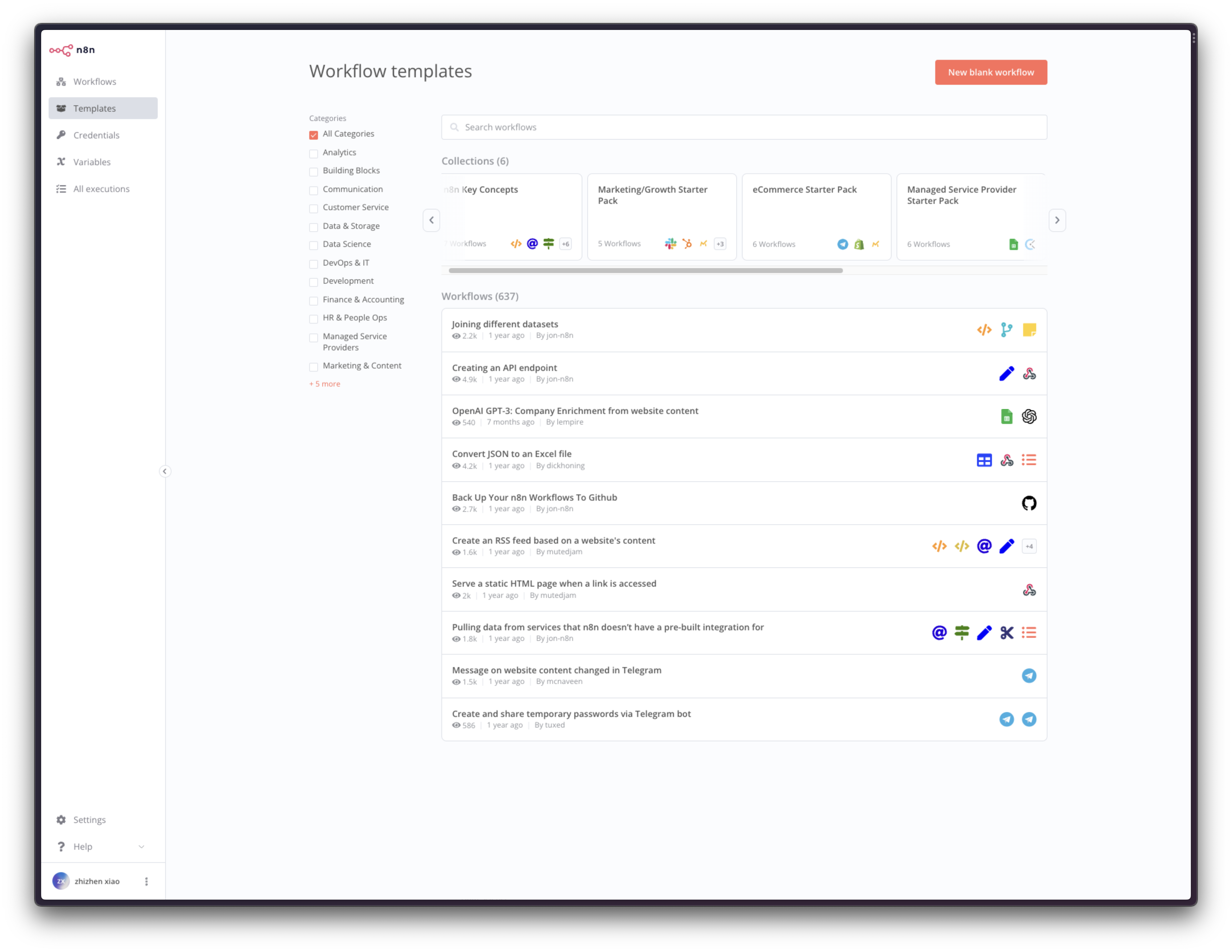Show more categories via + 5 more
The image size is (1232, 952).
tap(324, 384)
